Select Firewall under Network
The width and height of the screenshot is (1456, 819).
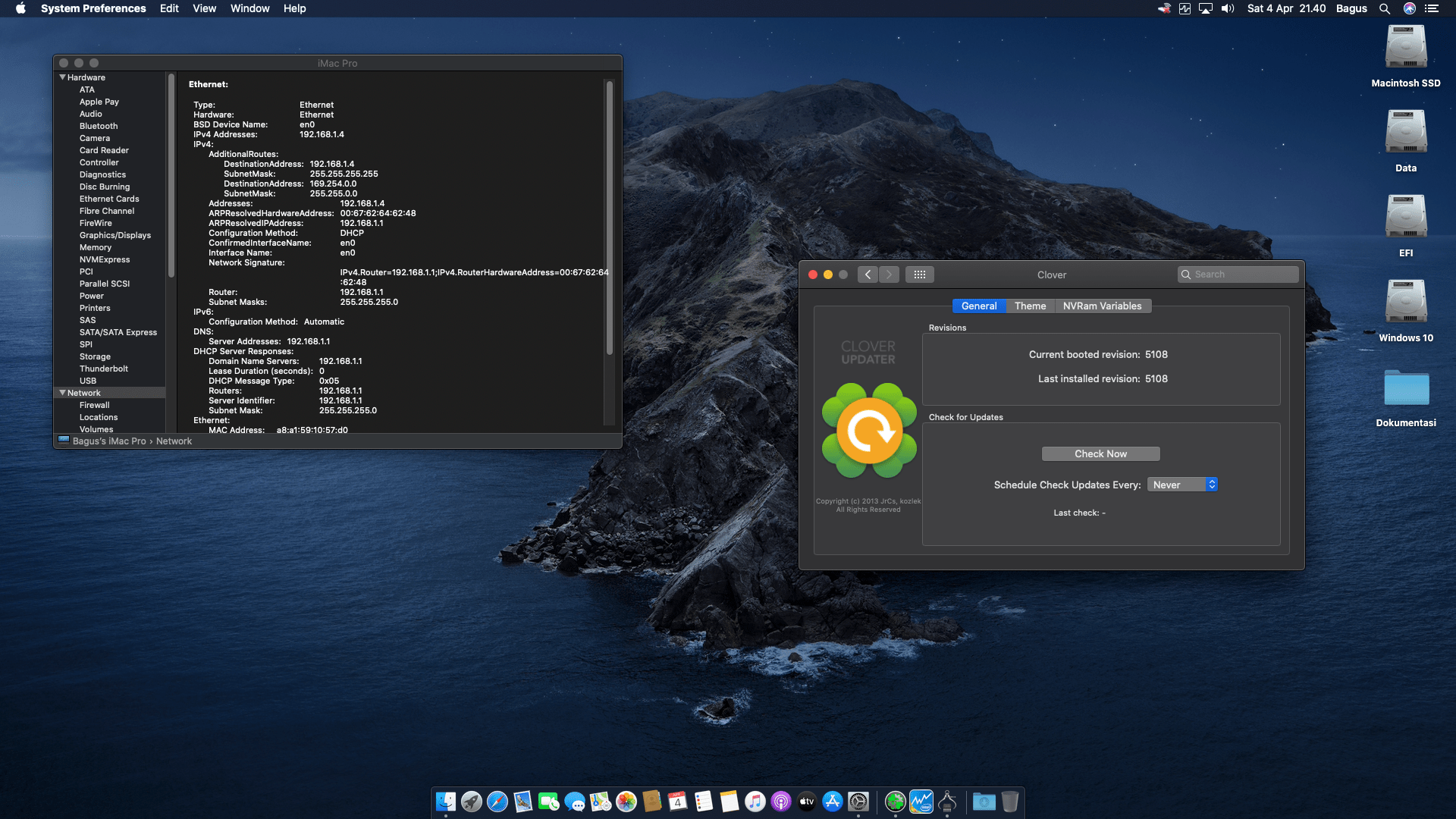coord(95,405)
